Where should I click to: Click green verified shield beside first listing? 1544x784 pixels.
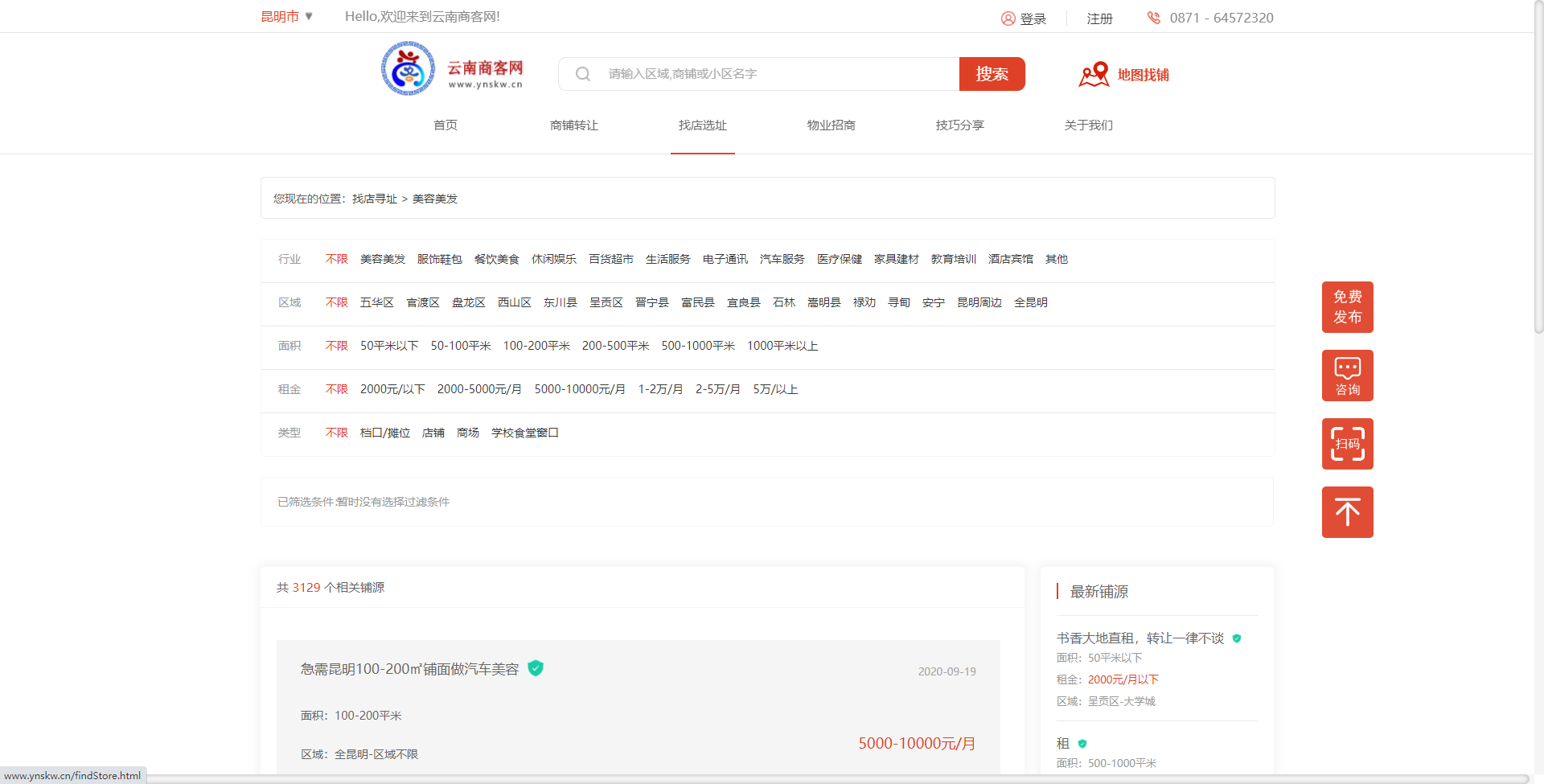click(536, 668)
